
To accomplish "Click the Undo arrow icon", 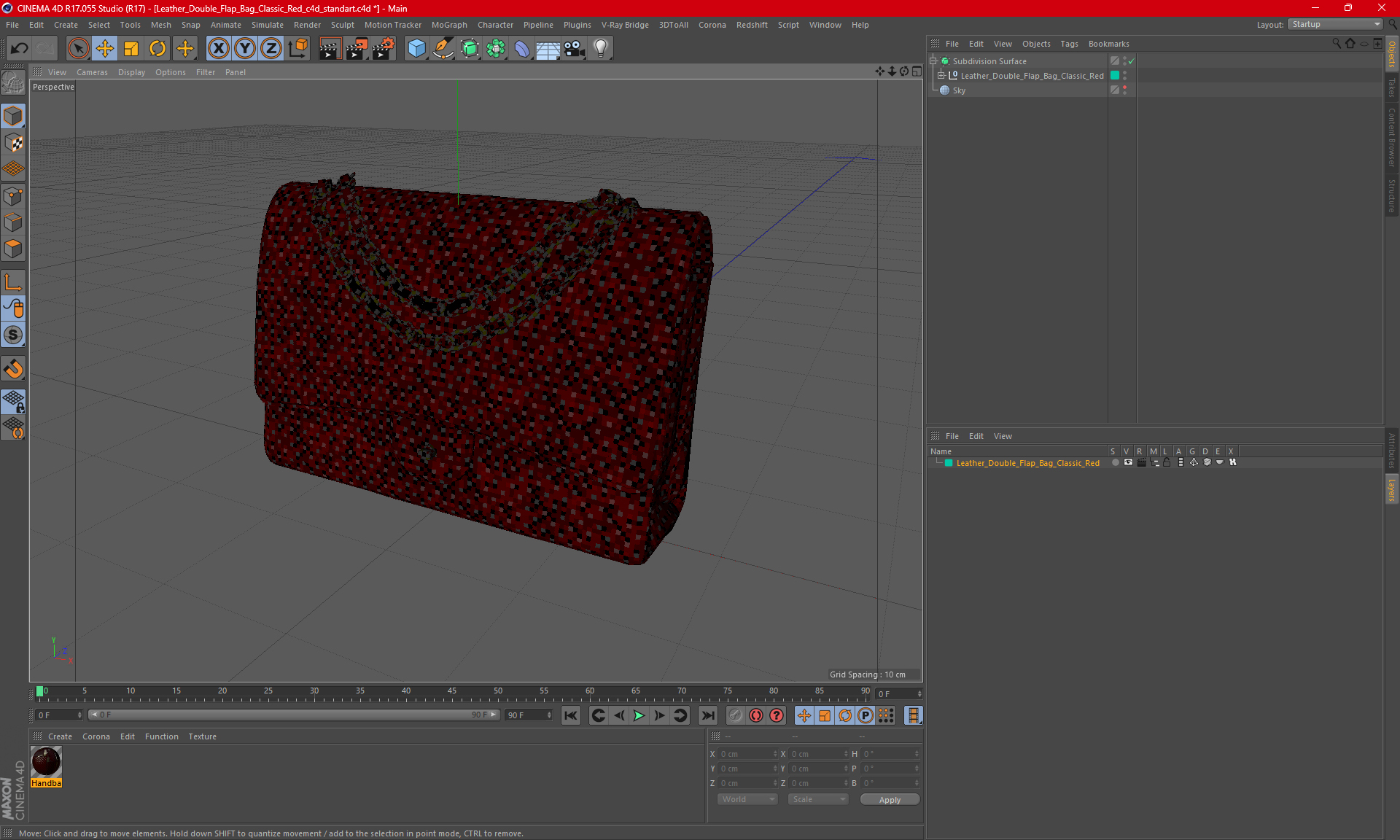I will tap(20, 49).
